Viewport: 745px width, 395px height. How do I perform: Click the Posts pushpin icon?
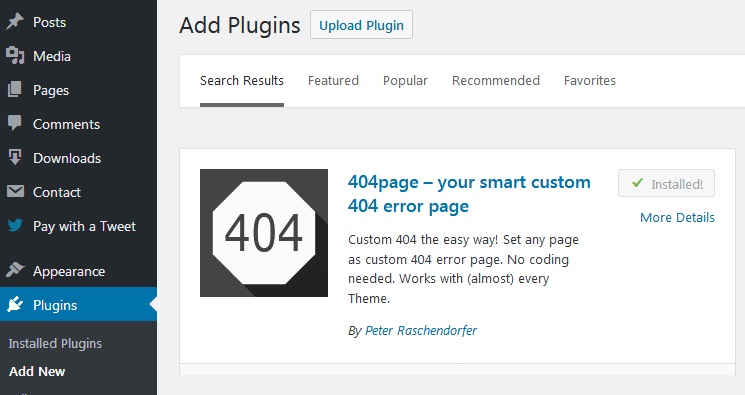point(15,22)
